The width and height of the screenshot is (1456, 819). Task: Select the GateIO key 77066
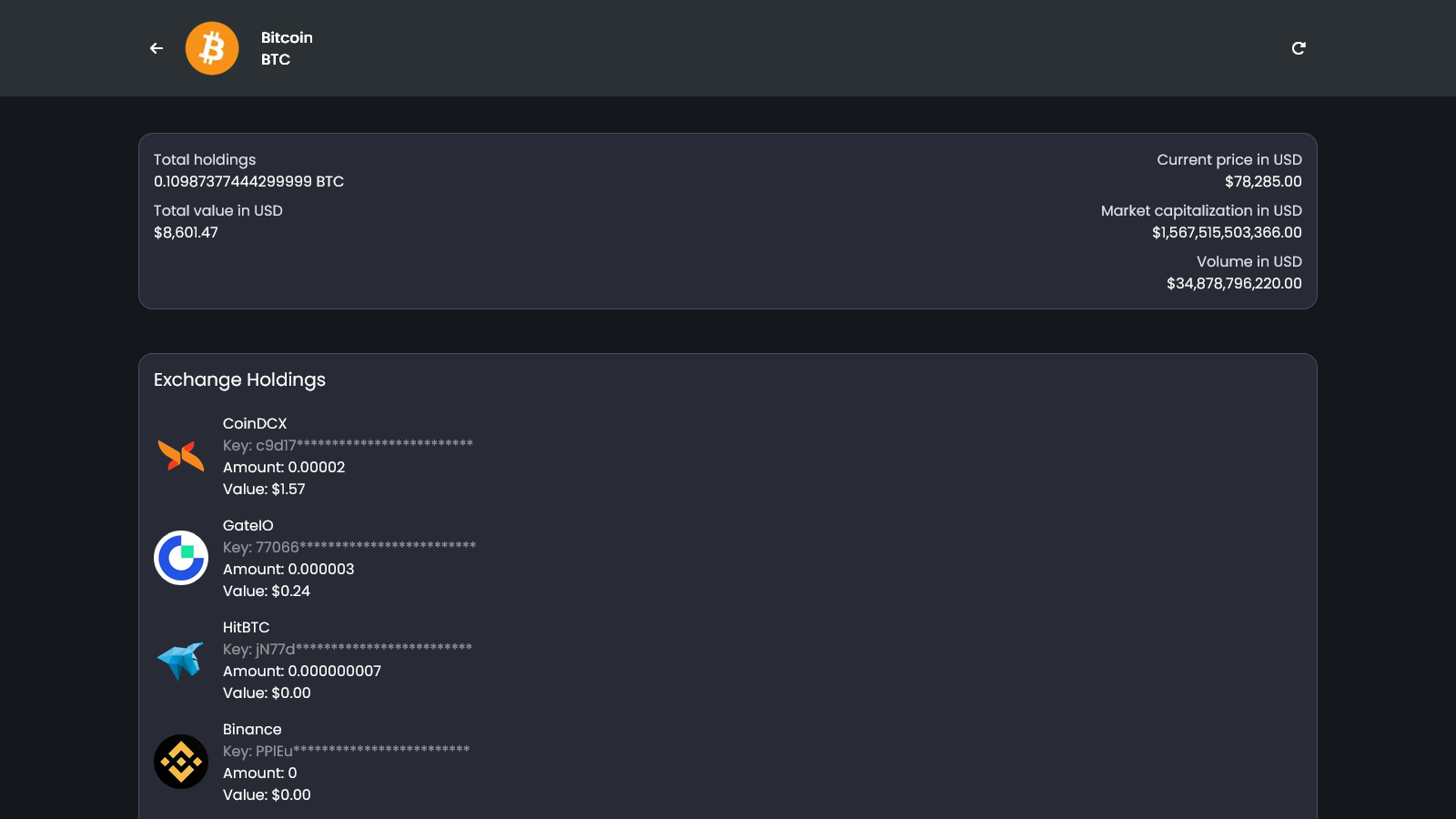349,547
